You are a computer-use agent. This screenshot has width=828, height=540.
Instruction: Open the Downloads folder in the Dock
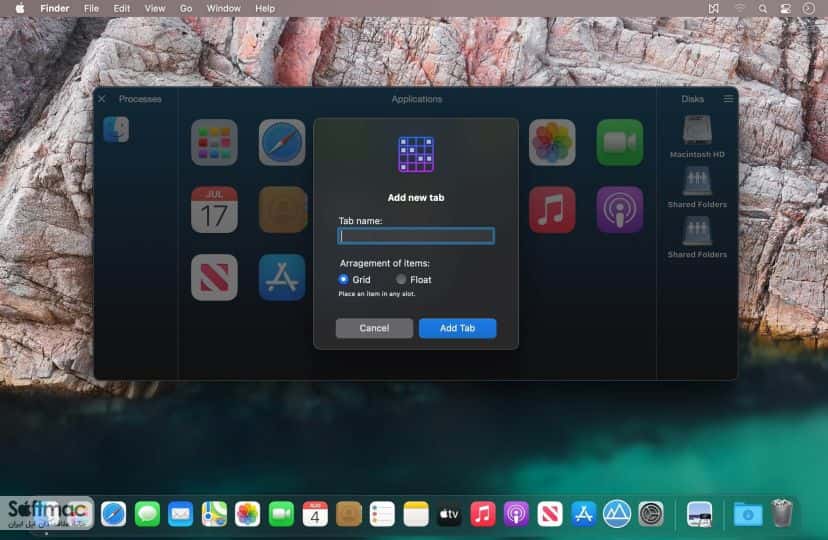point(748,514)
